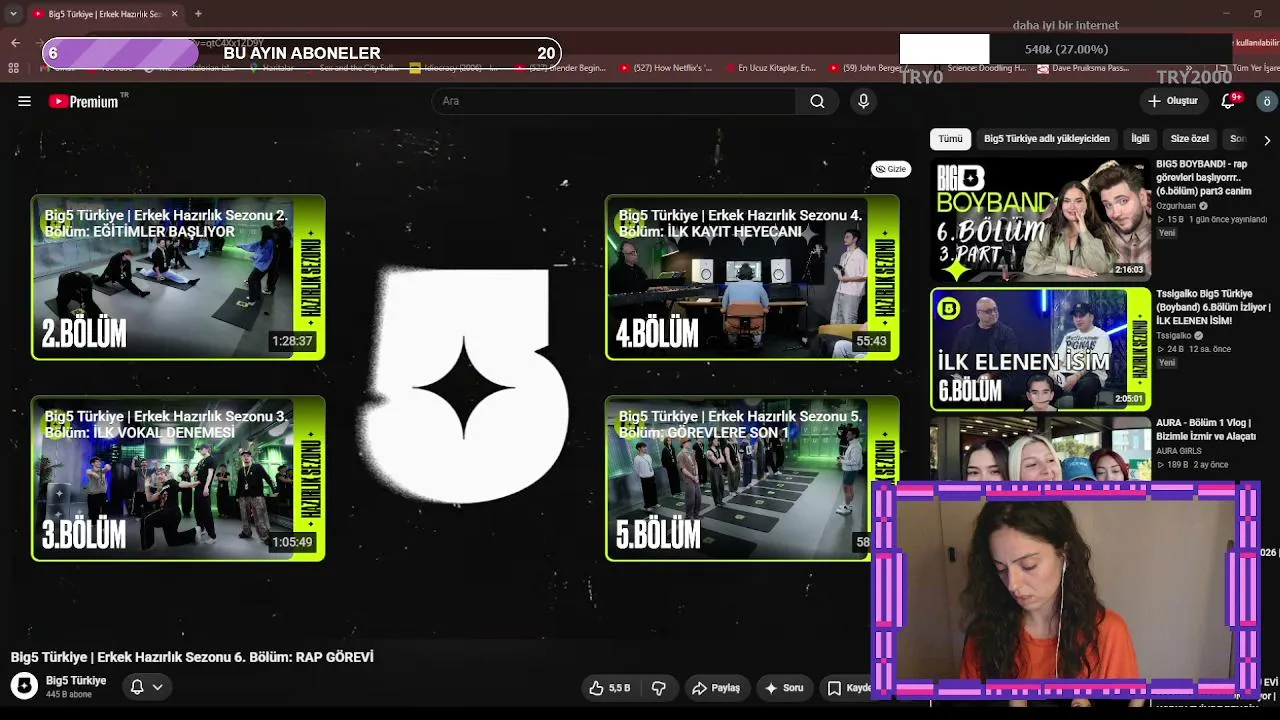Select the Big5 Türkiye adlı yükleyiciden chip
Screen dimensions: 1280x720
(1046, 139)
